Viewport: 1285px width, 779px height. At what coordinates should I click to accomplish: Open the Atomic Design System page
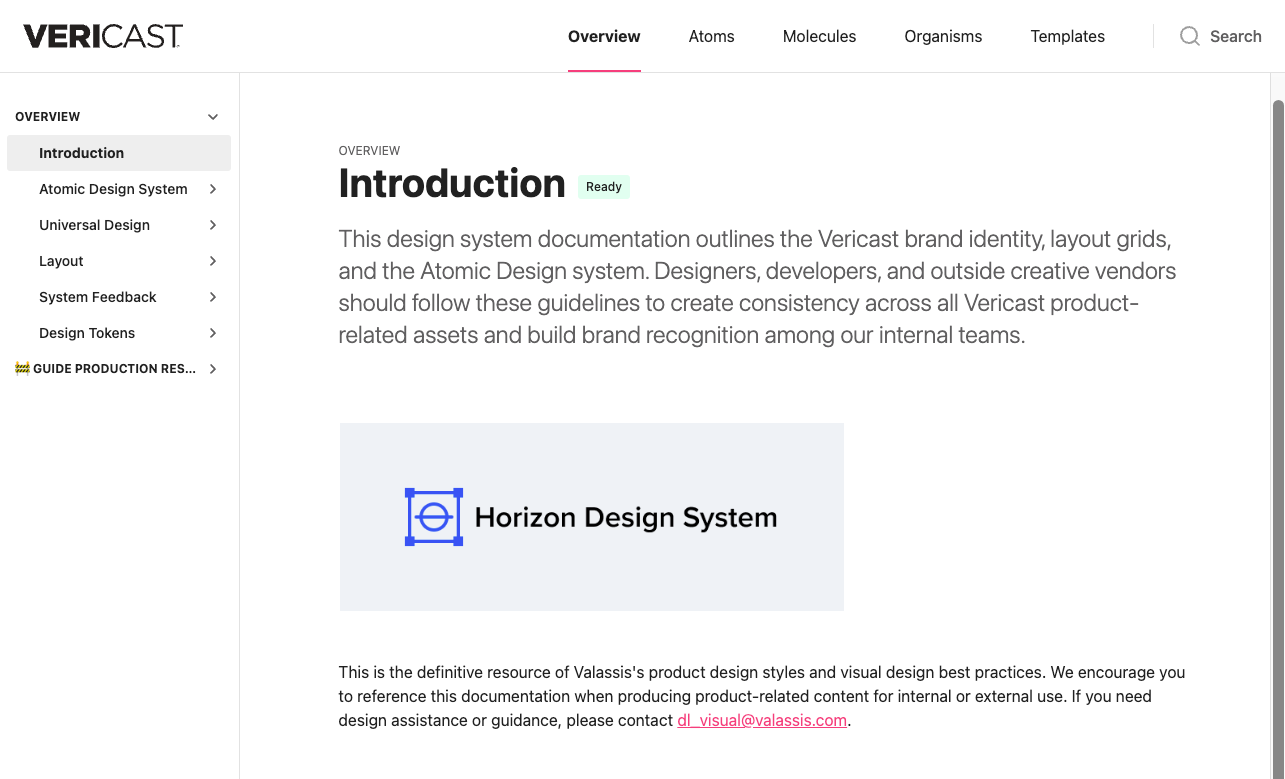pyautogui.click(x=113, y=189)
